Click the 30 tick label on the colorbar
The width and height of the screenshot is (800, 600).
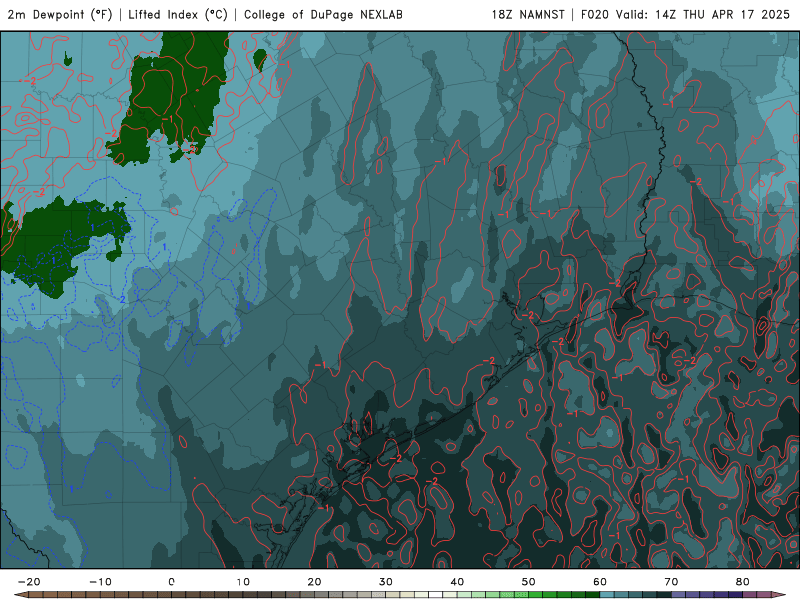[x=386, y=582]
